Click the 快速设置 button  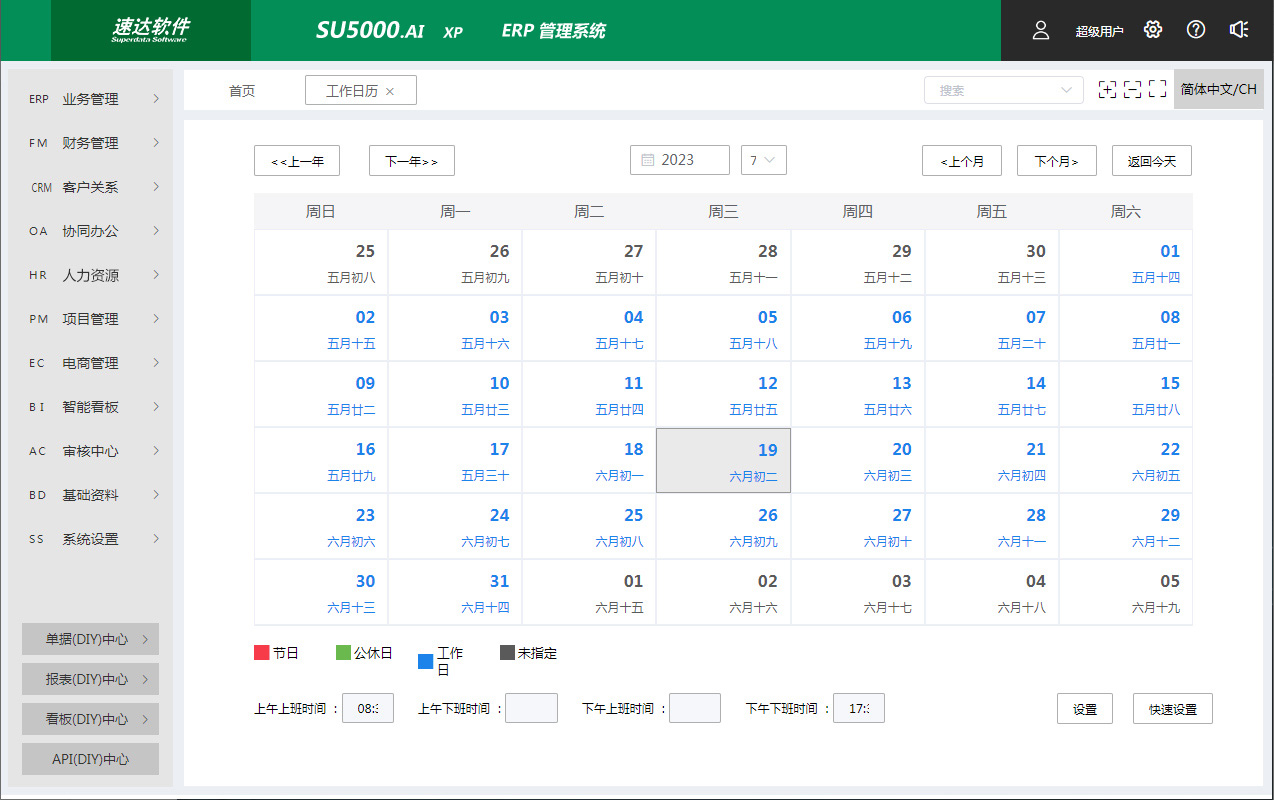pos(1172,709)
